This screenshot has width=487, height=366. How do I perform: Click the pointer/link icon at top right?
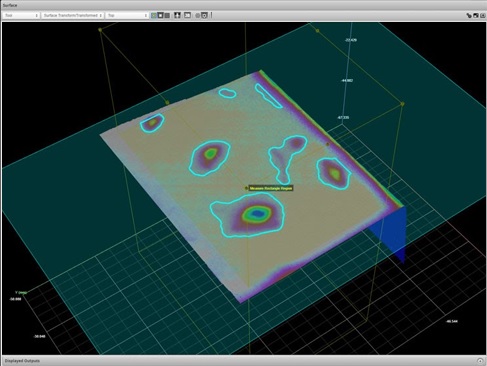[469, 15]
